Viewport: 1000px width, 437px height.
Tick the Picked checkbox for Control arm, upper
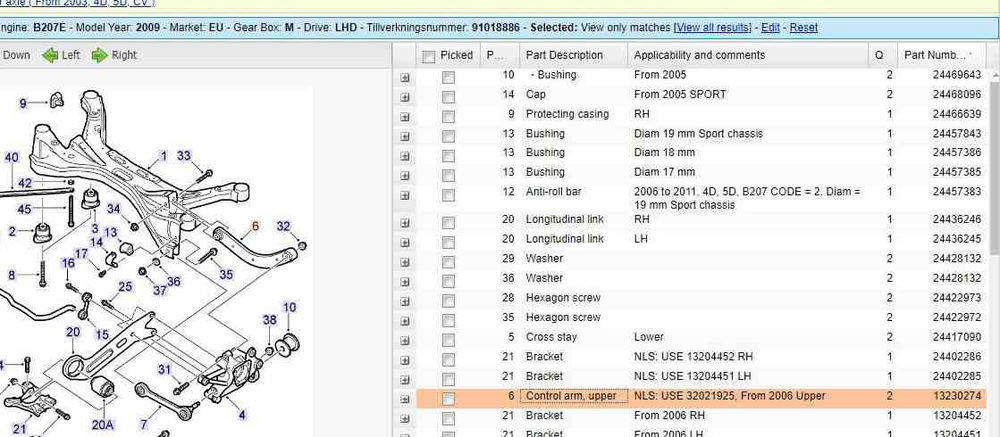[448, 397]
